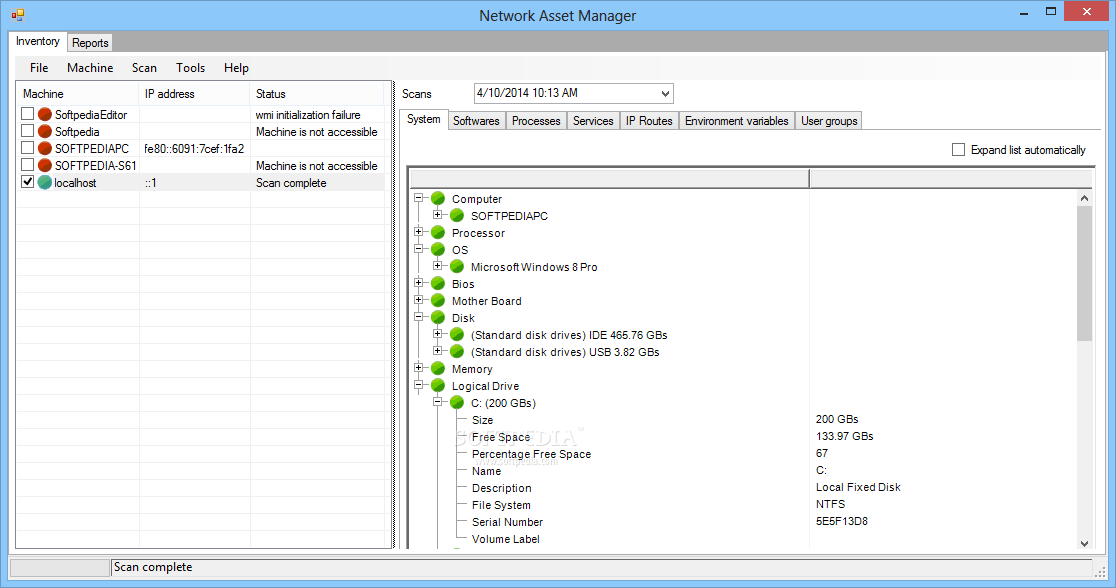This screenshot has width=1116, height=588.
Task: Expand the Bios tree node
Action: tap(418, 283)
